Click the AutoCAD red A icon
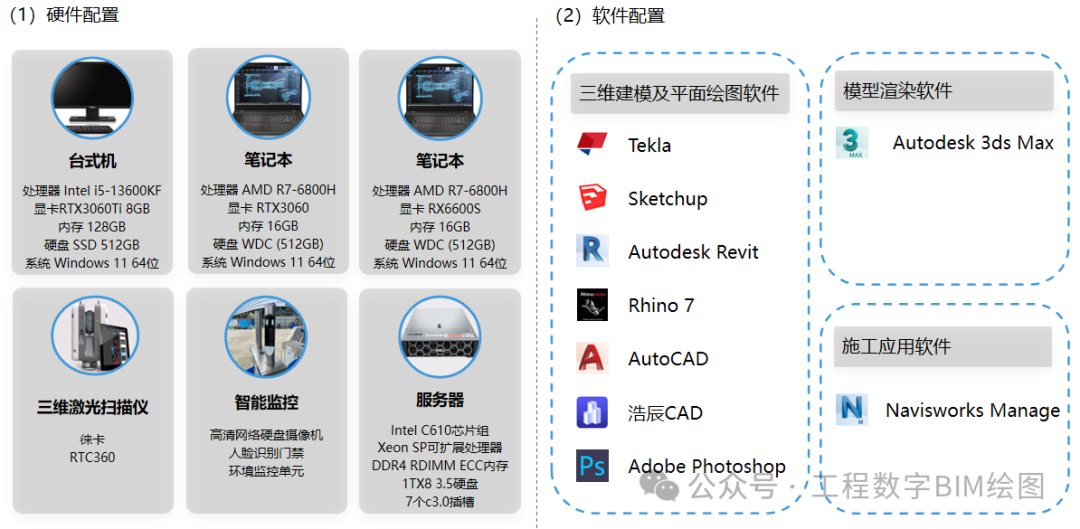 click(x=592, y=358)
